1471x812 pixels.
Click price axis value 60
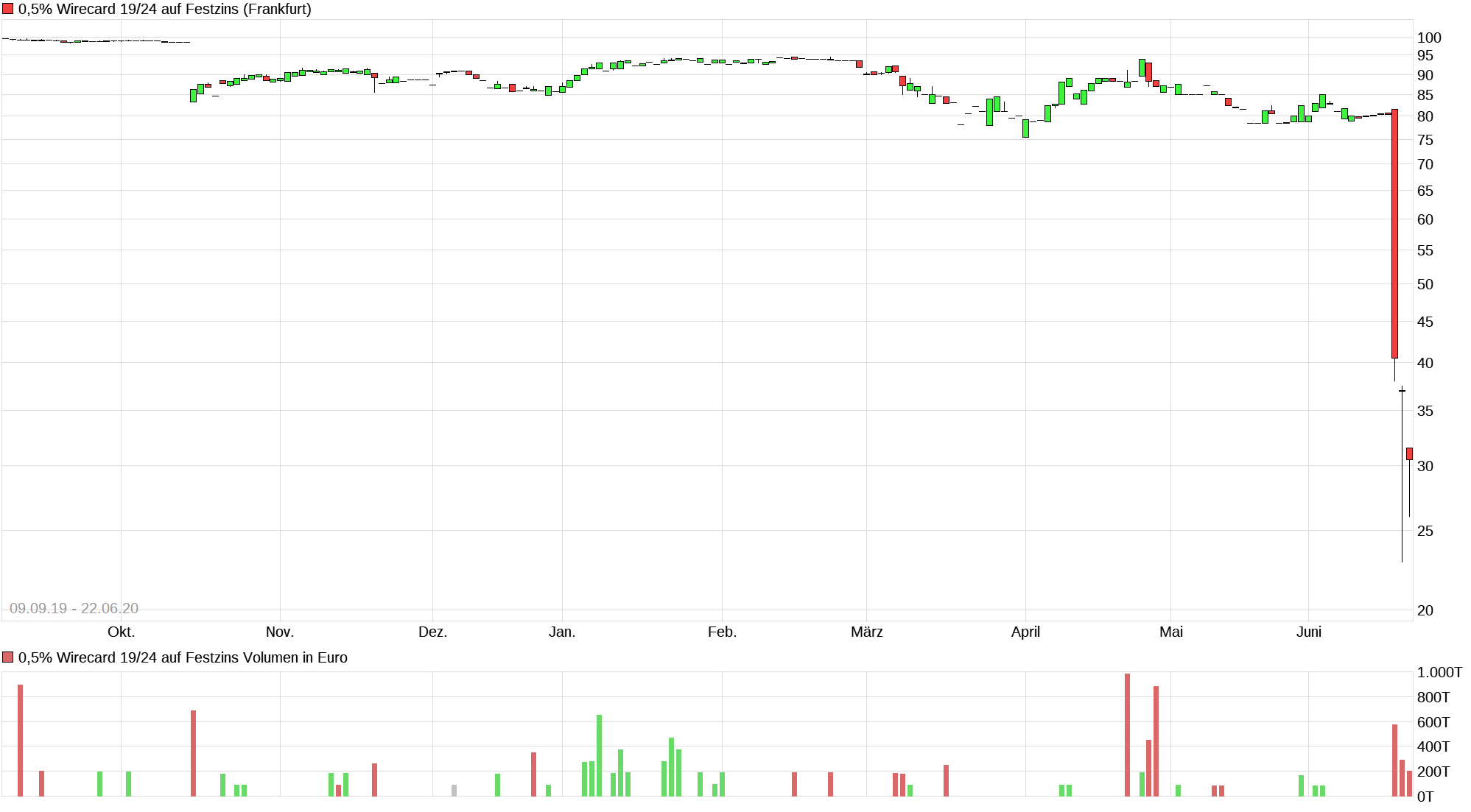coord(1425,219)
